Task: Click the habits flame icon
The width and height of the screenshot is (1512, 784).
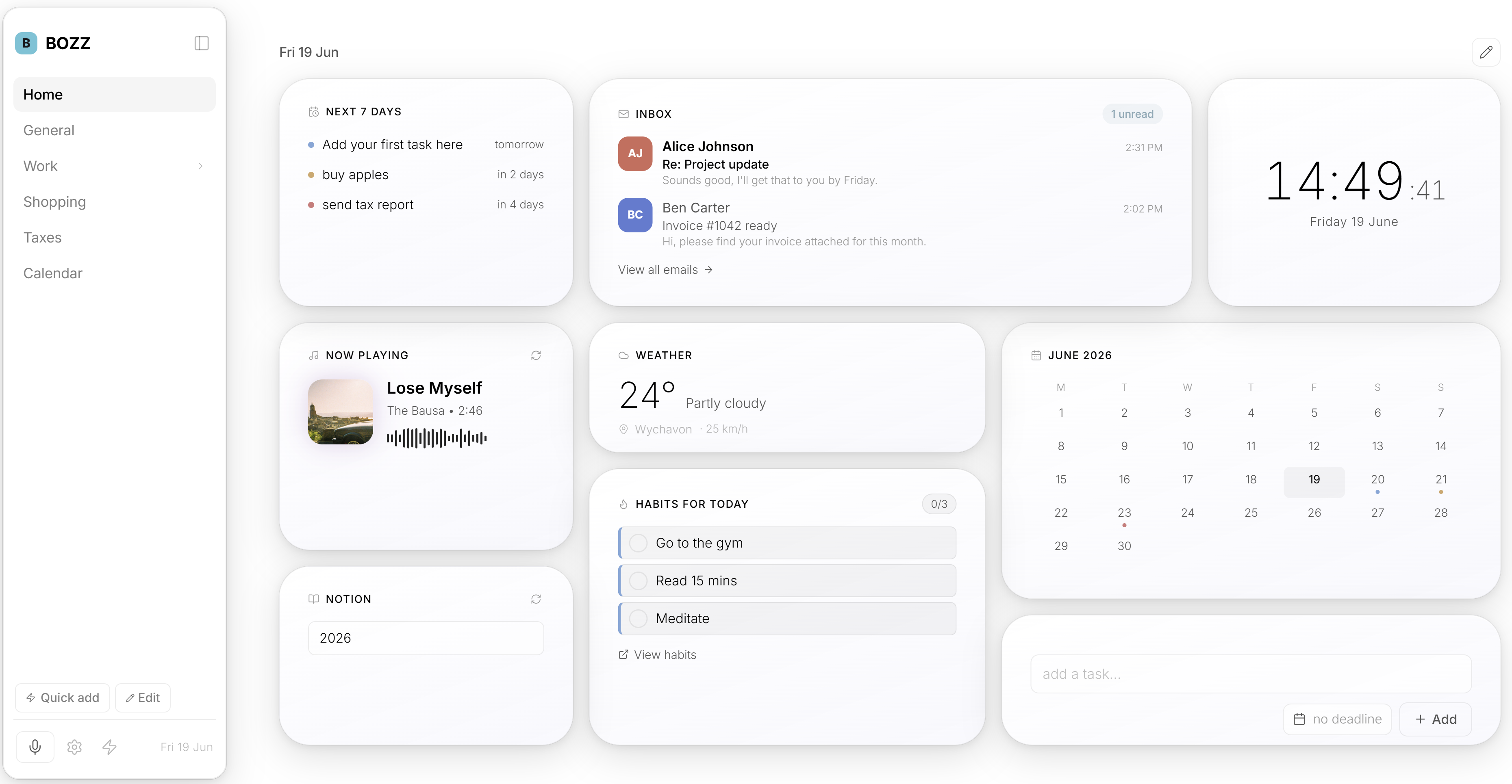Action: [x=623, y=504]
